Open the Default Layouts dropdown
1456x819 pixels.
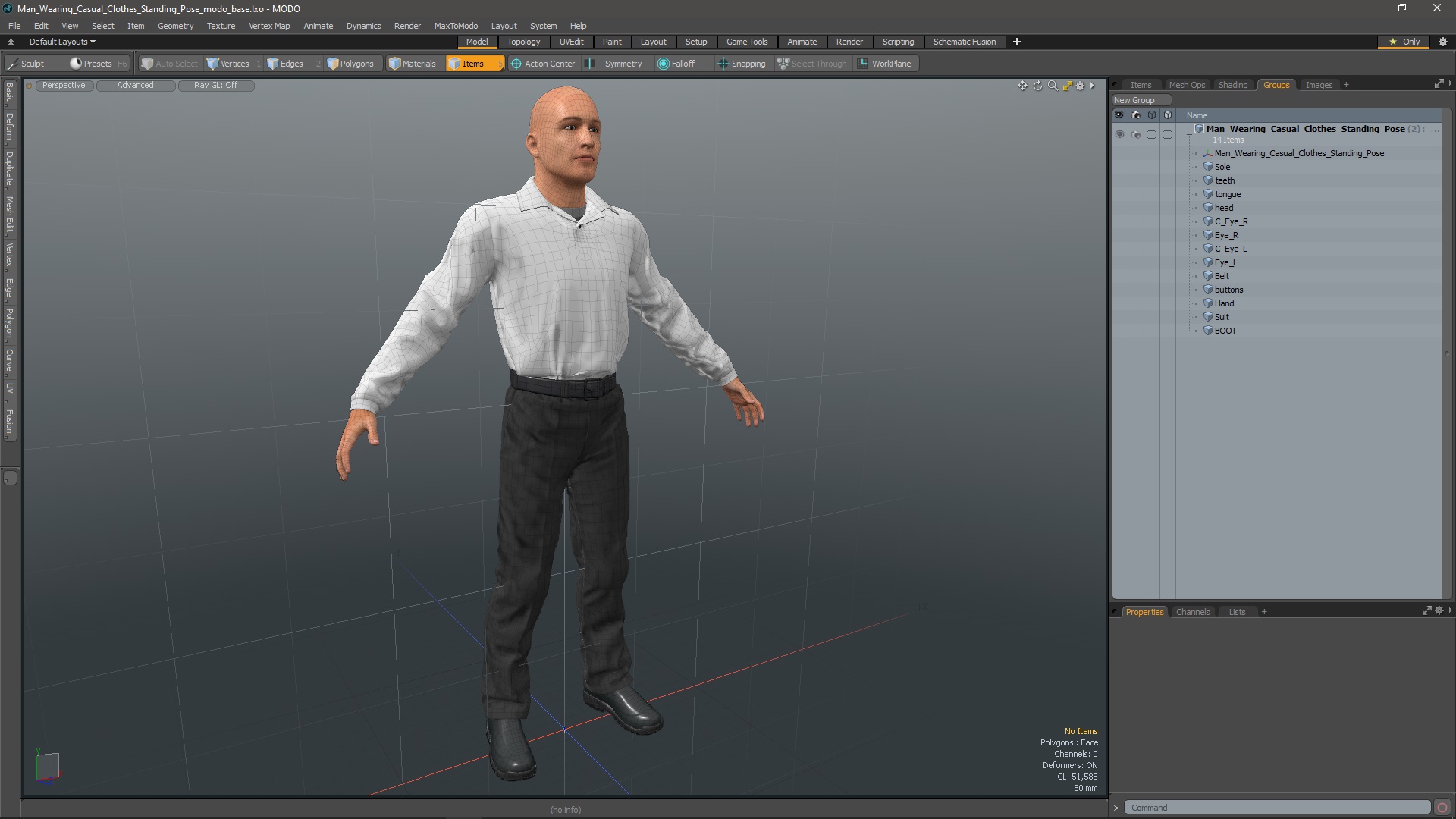(60, 41)
